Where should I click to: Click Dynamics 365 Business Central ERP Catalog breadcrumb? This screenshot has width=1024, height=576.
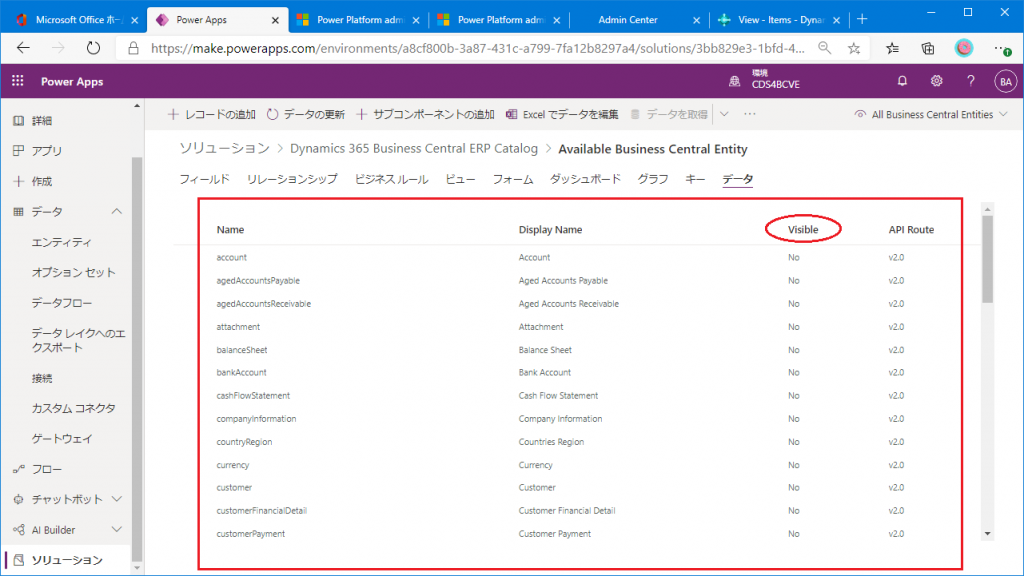[x=414, y=148]
